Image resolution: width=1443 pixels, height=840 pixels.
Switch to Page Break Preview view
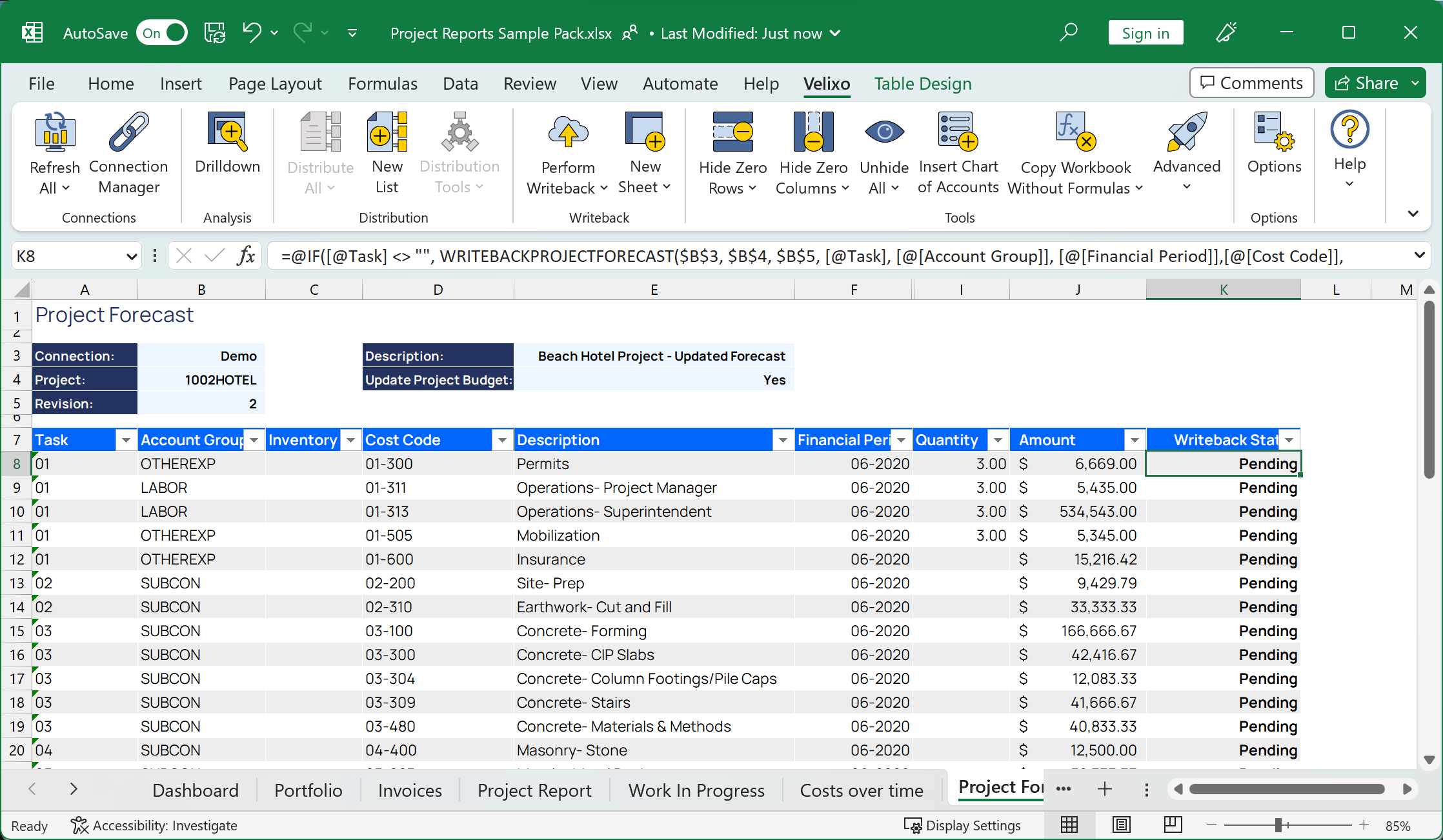[x=1173, y=825]
